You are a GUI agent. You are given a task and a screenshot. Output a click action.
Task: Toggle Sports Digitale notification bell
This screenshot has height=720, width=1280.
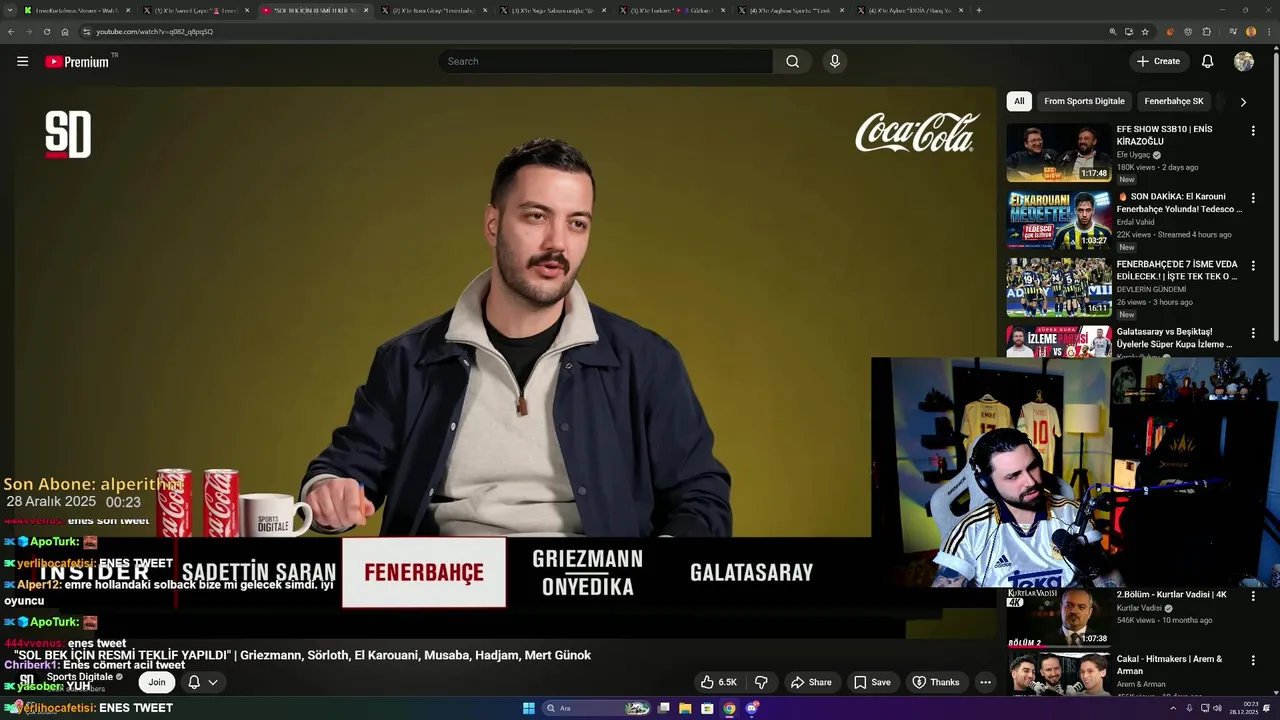point(194,682)
